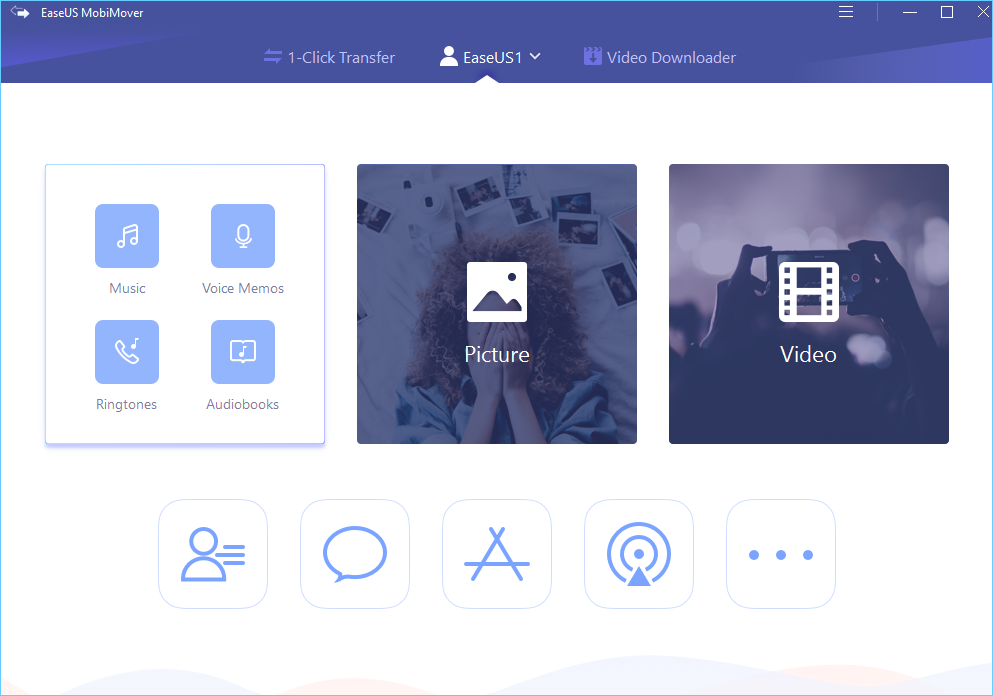Open the Audiobooks icon
Screen dimensions: 993x696
click(243, 352)
